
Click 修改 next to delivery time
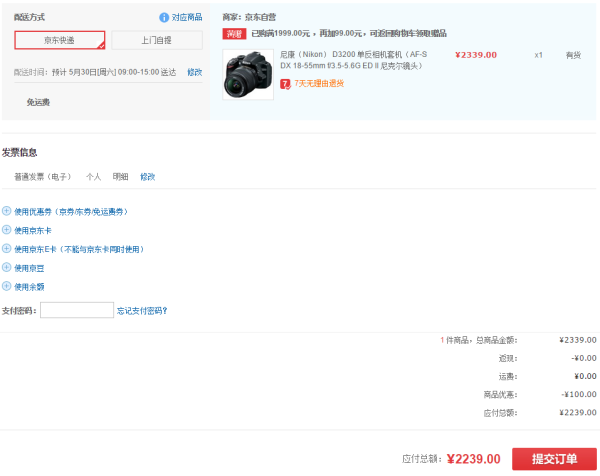pos(194,72)
